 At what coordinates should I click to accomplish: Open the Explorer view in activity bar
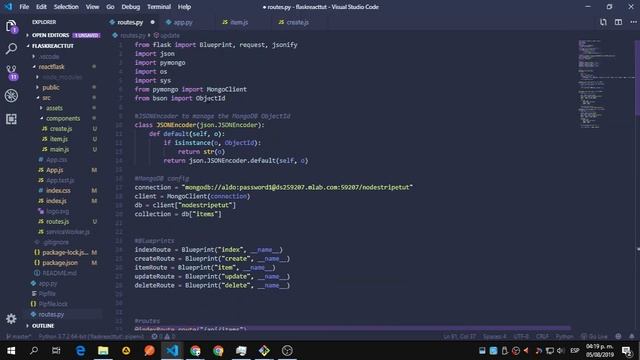point(11,27)
